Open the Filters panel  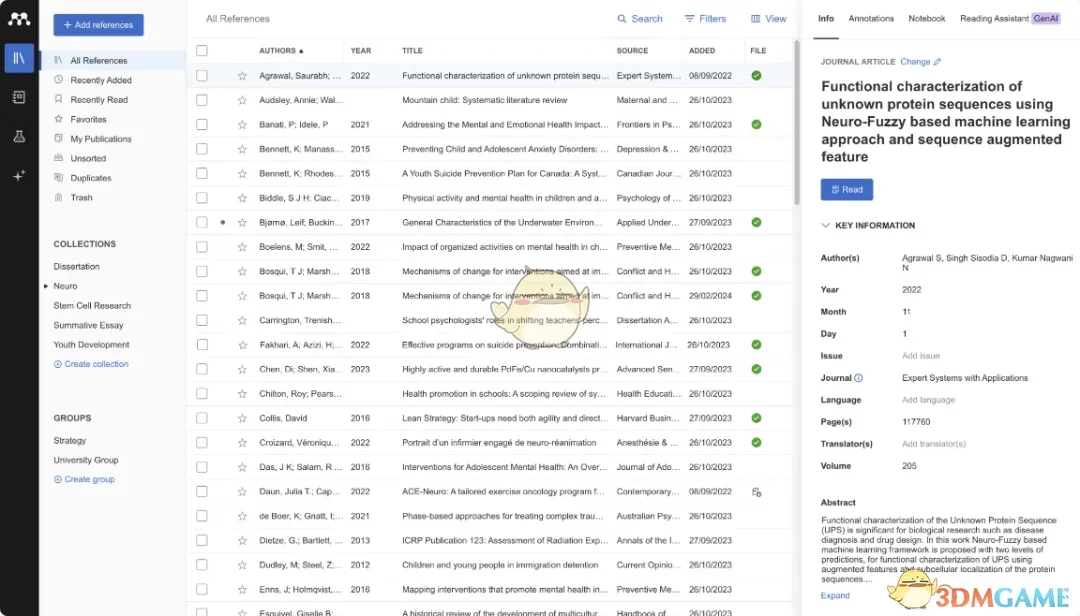(x=705, y=18)
